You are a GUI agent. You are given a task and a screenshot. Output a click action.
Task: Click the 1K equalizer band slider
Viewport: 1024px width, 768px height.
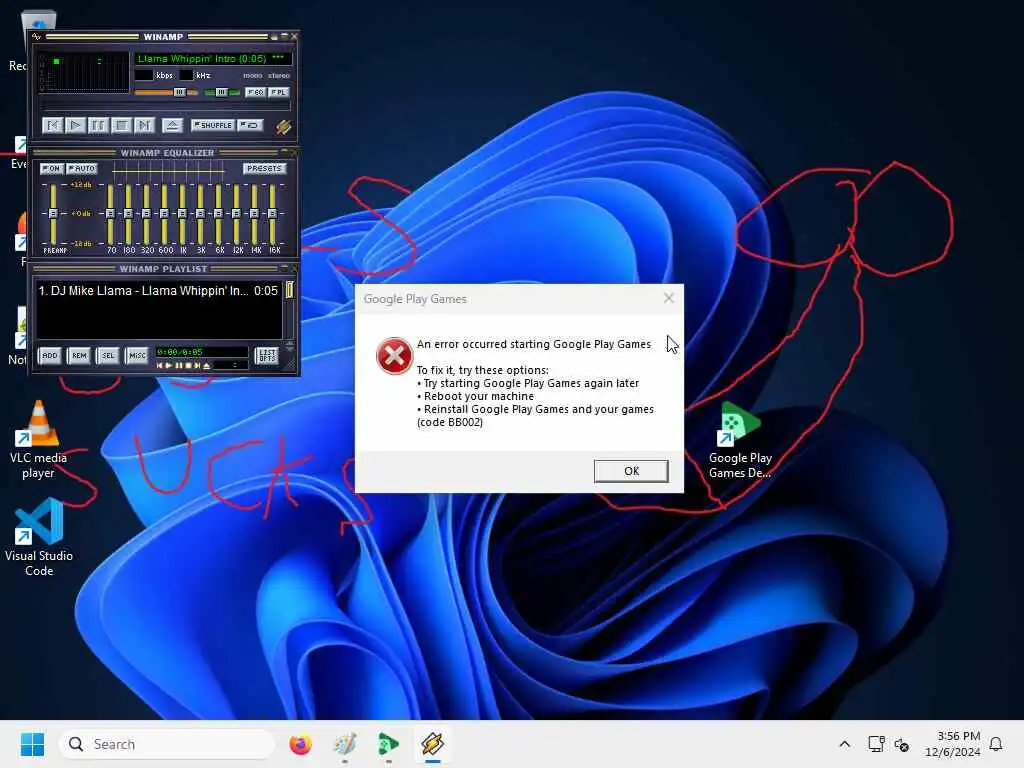tap(182, 214)
